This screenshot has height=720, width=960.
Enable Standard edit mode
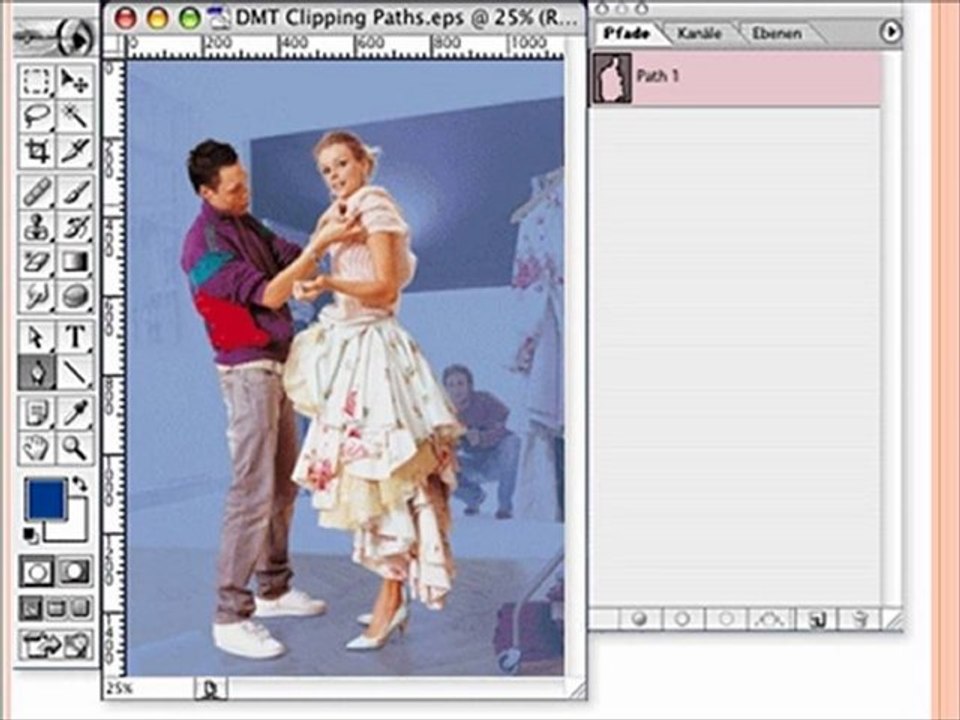click(x=37, y=572)
